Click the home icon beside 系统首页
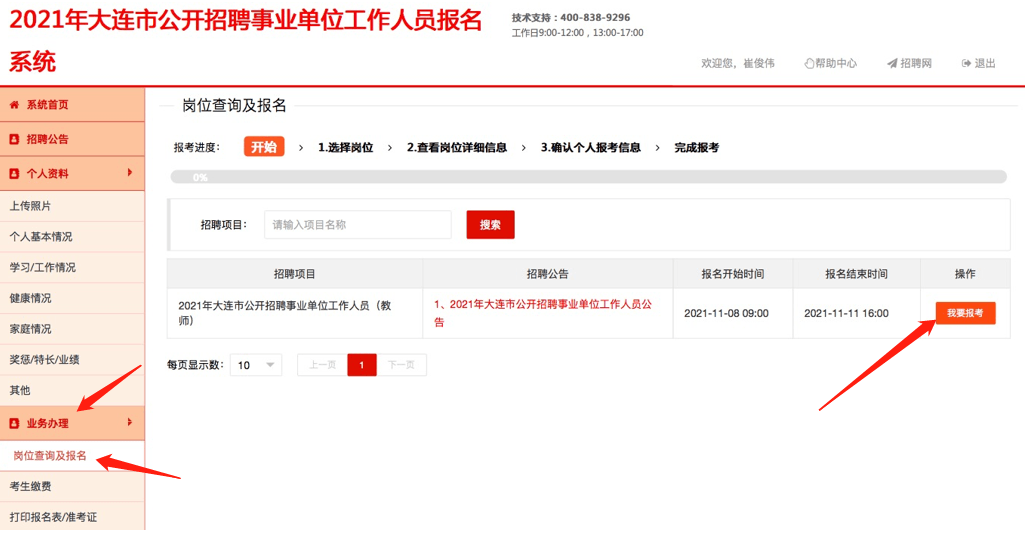 tap(15, 105)
